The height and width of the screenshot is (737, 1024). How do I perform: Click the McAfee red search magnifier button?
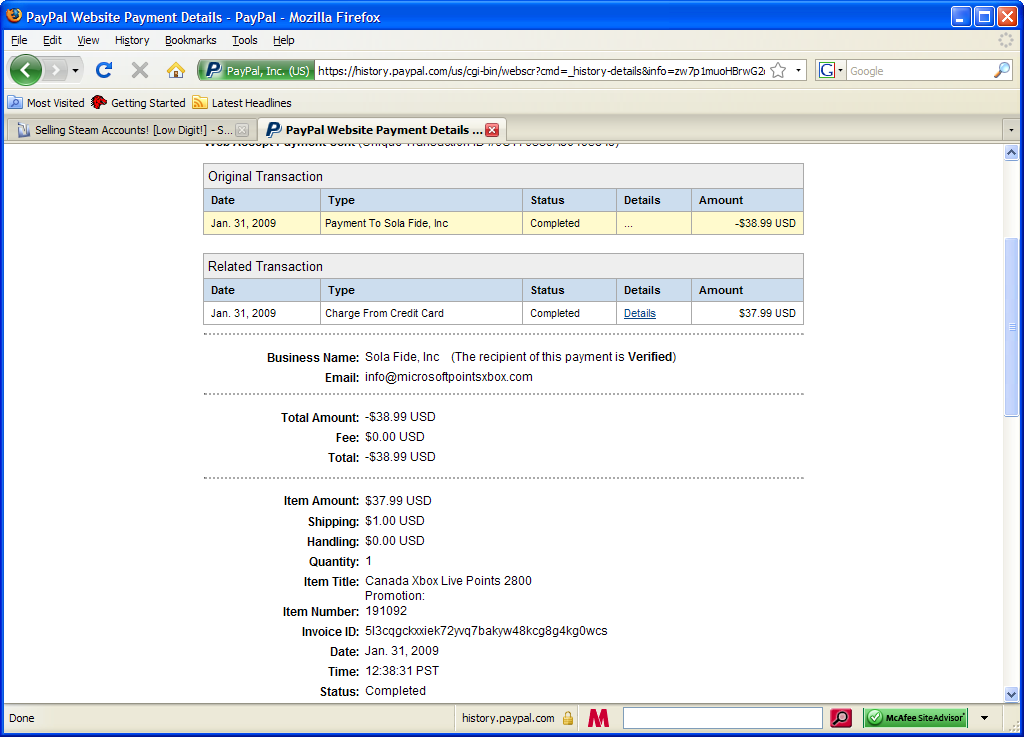(840, 718)
